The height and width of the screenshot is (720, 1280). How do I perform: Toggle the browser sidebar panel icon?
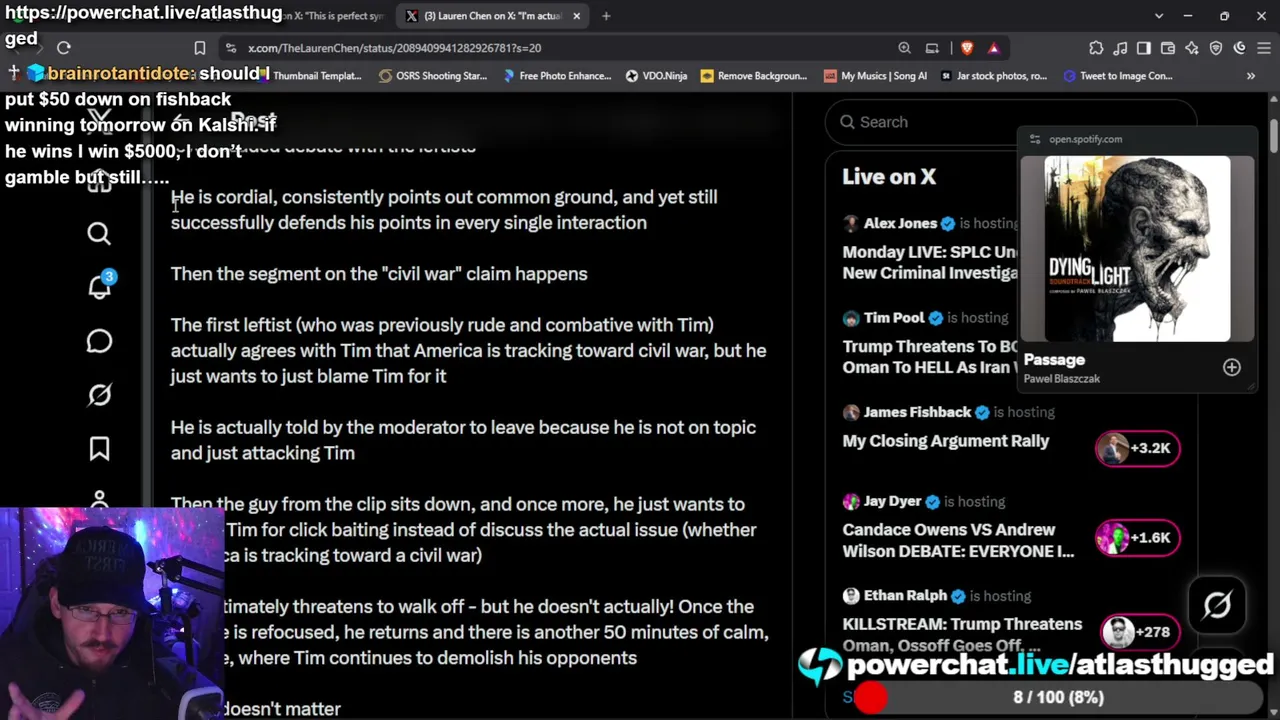tap(1144, 47)
